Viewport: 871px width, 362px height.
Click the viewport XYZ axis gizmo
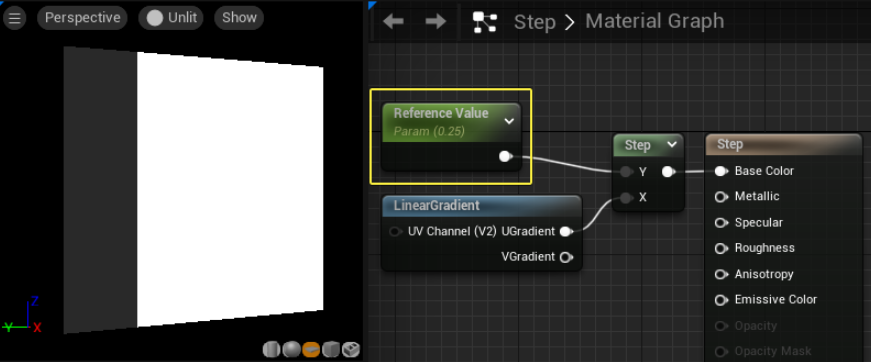pos(23,315)
